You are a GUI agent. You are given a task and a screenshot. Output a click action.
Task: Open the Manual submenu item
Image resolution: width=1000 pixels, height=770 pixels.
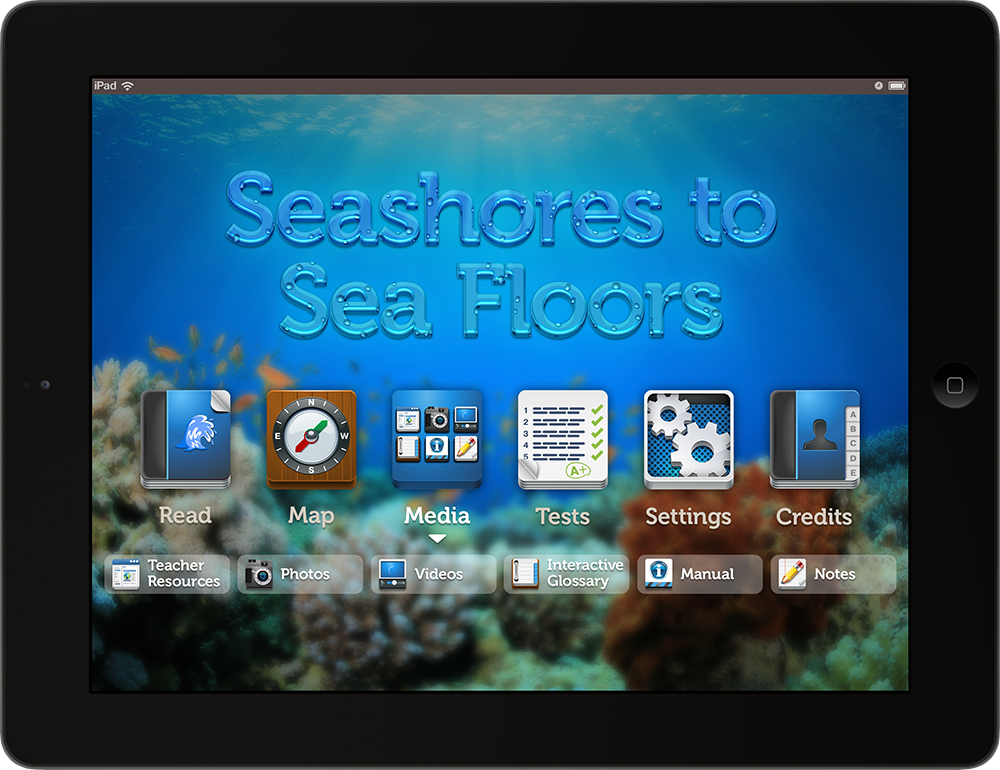(700, 574)
